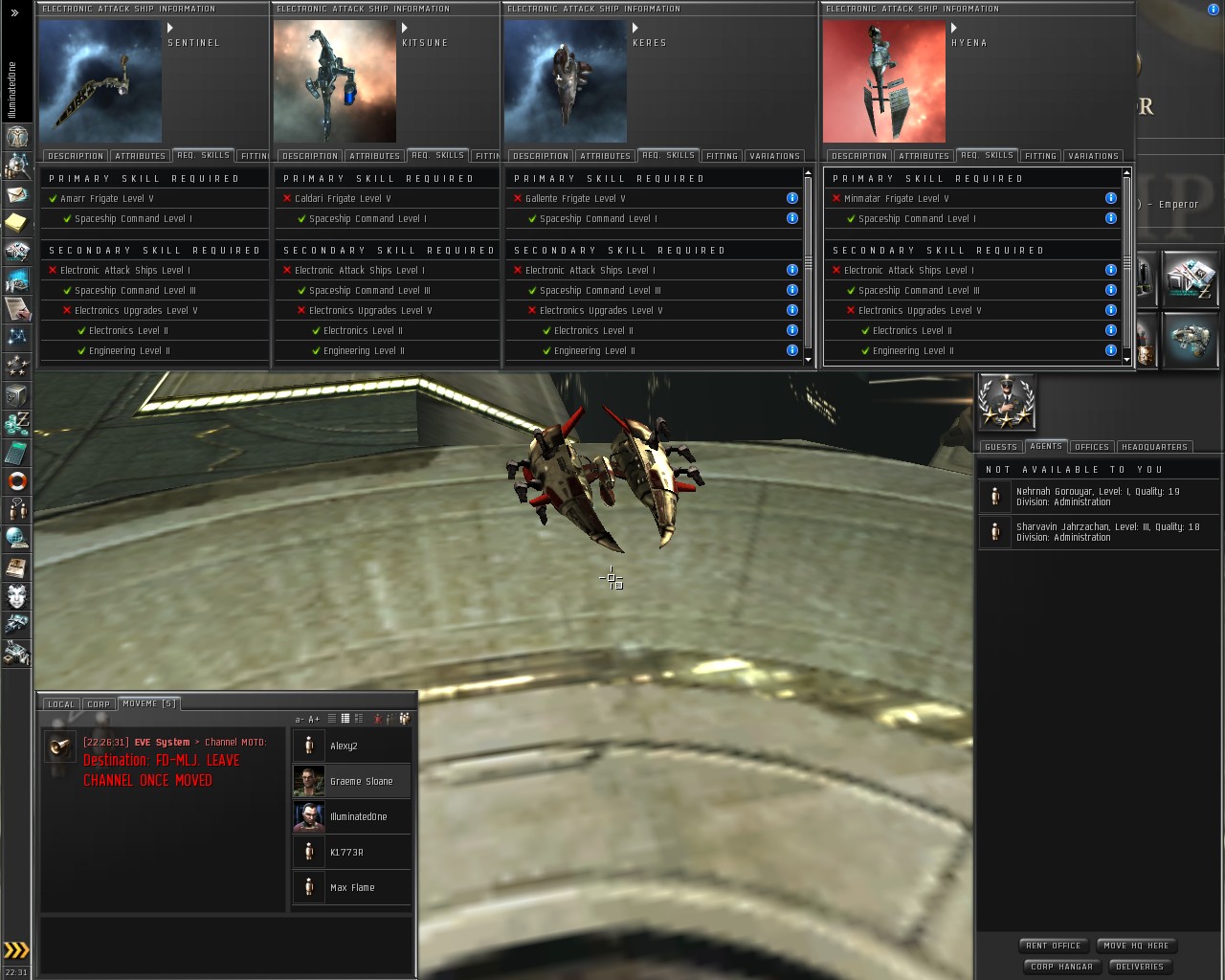Image resolution: width=1225 pixels, height=980 pixels.
Task: Click the Keres skills scroll-down arrow
Action: click(x=809, y=360)
